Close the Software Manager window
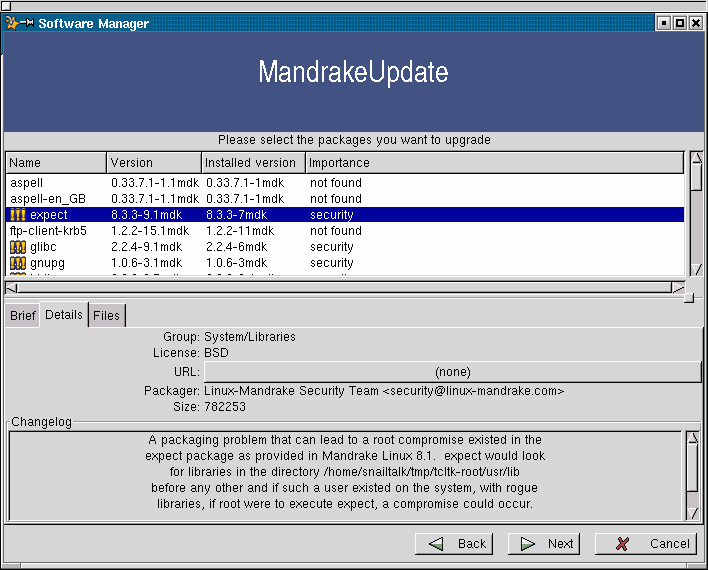The height and width of the screenshot is (570, 708). (696, 23)
